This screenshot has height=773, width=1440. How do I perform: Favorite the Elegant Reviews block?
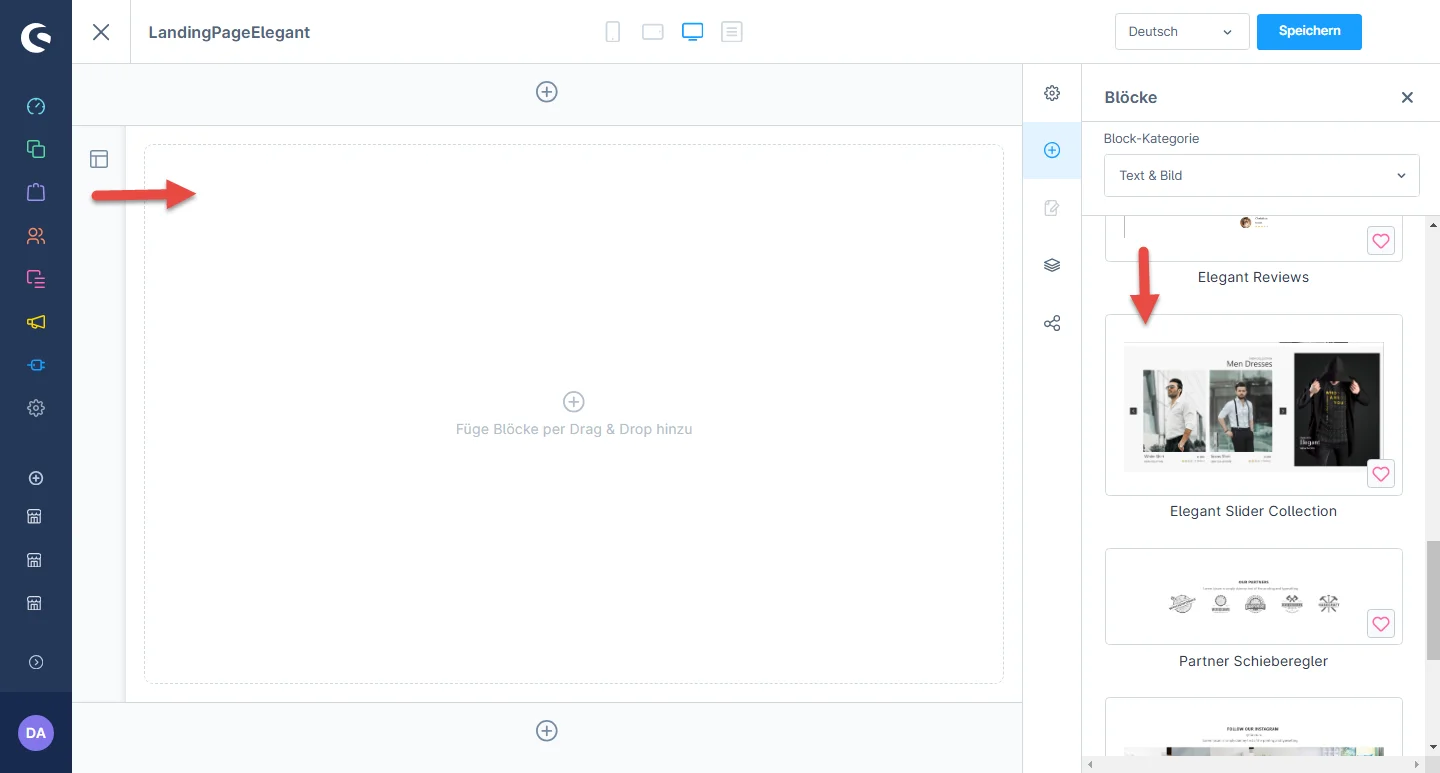coord(1380,241)
